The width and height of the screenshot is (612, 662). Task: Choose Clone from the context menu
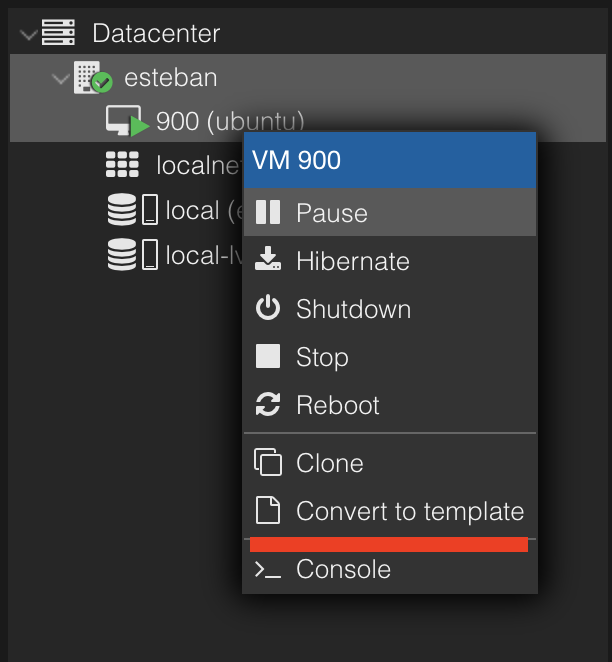point(390,463)
